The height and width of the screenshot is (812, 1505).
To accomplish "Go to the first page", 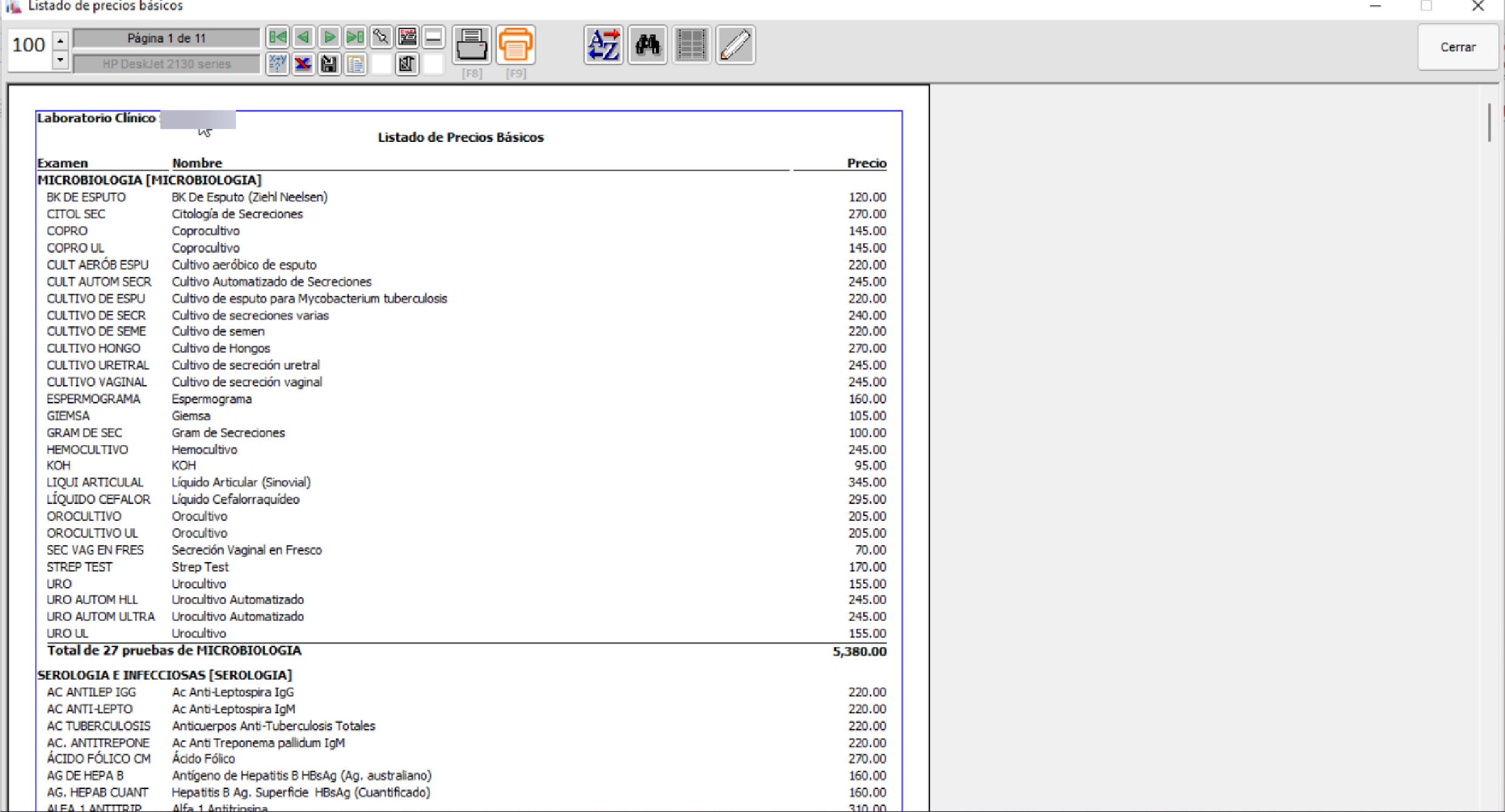I will click(278, 38).
